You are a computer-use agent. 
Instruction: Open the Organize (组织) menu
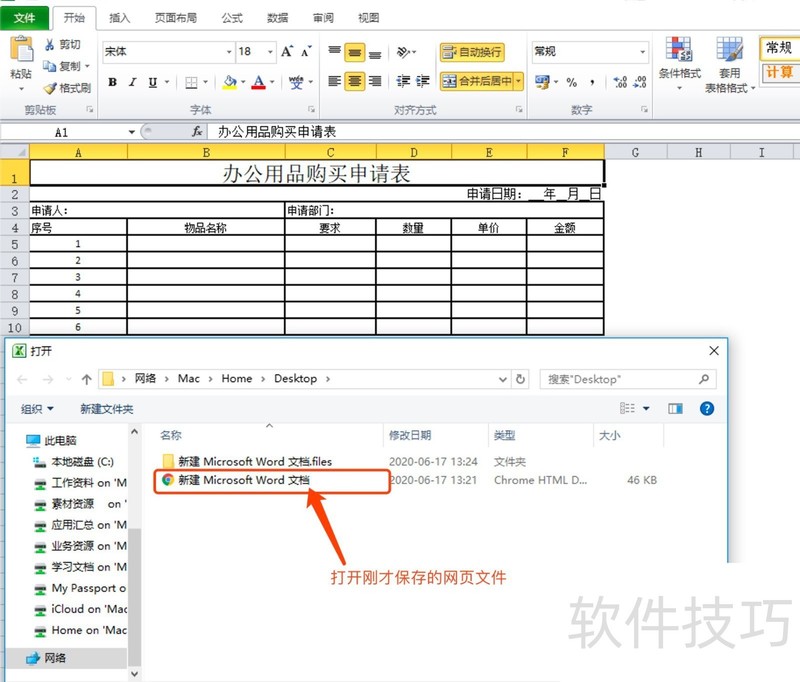tap(37, 409)
